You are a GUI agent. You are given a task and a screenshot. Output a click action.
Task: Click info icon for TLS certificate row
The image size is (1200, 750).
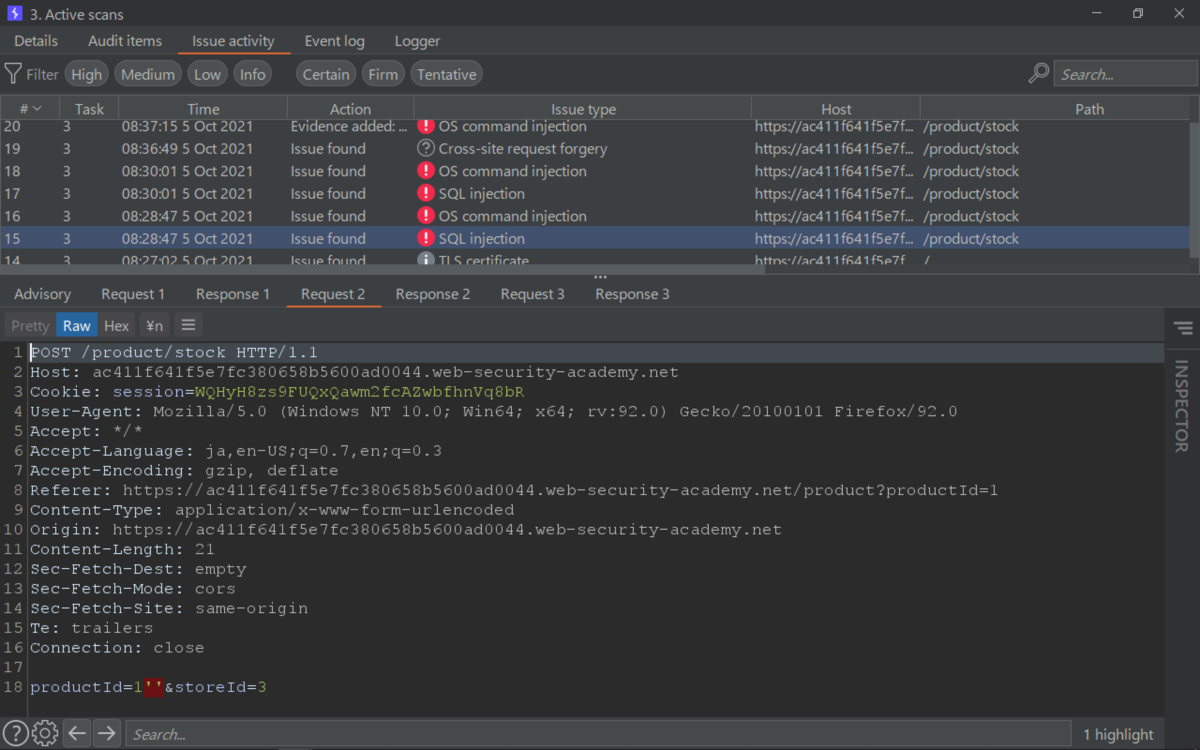(x=426, y=259)
